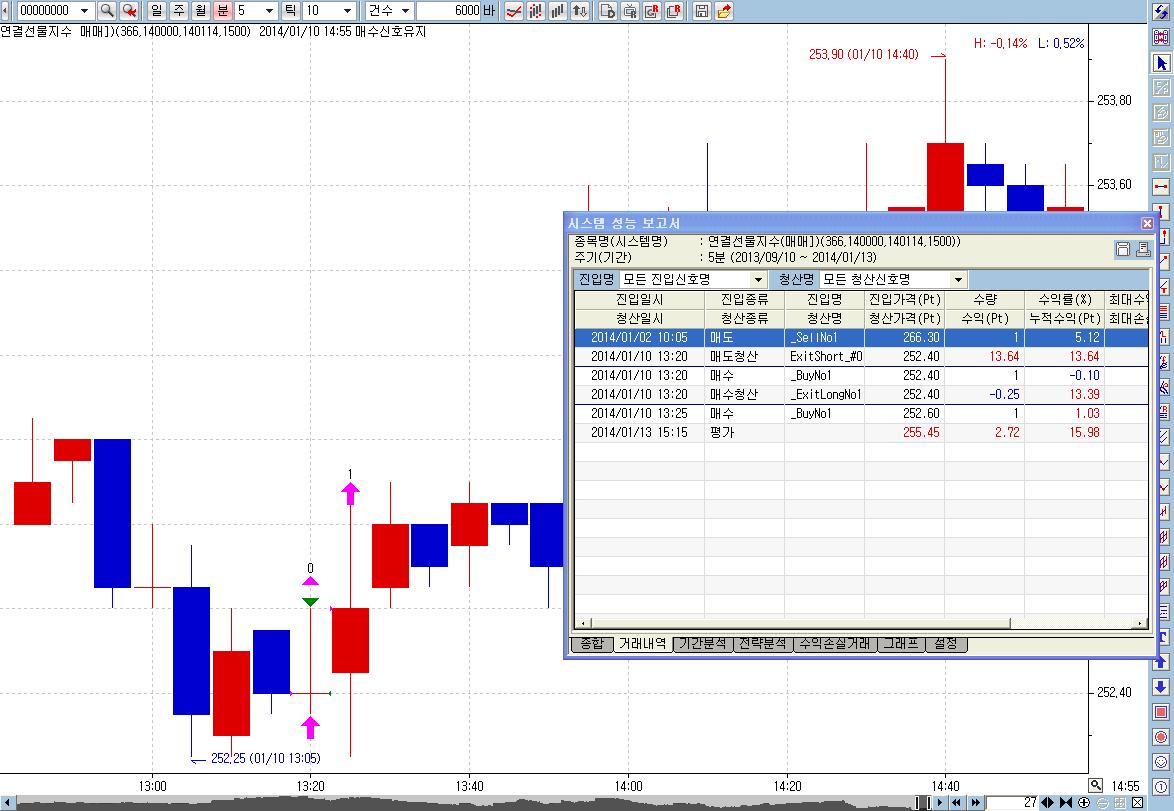Click the print icon in the report window
The height and width of the screenshot is (811, 1174).
tap(1141, 250)
